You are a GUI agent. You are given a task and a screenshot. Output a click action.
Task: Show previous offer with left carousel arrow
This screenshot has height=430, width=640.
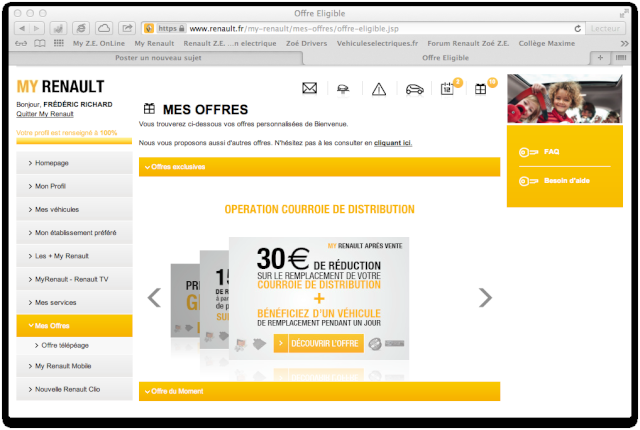pos(154,298)
